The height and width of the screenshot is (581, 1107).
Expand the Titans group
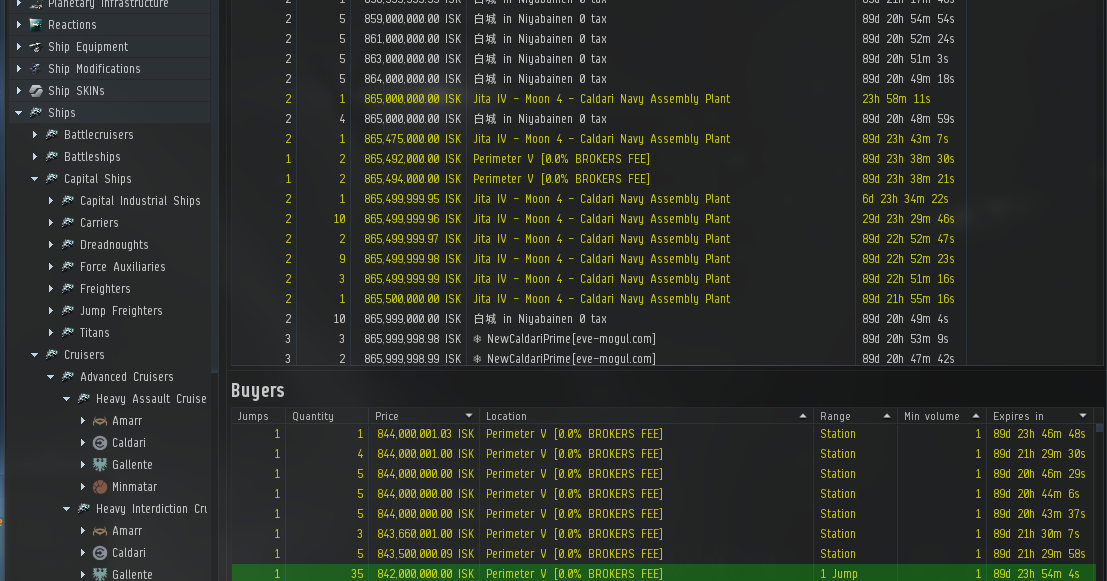click(51, 332)
